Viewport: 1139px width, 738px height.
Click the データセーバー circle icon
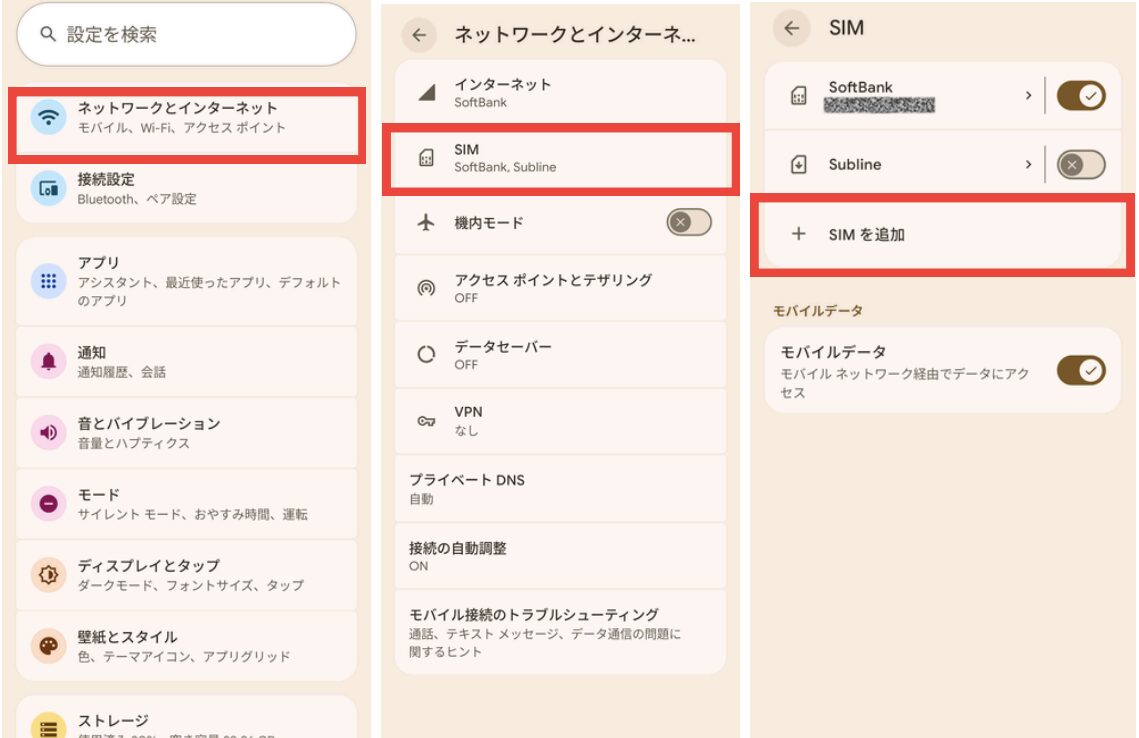pyautogui.click(x=426, y=355)
